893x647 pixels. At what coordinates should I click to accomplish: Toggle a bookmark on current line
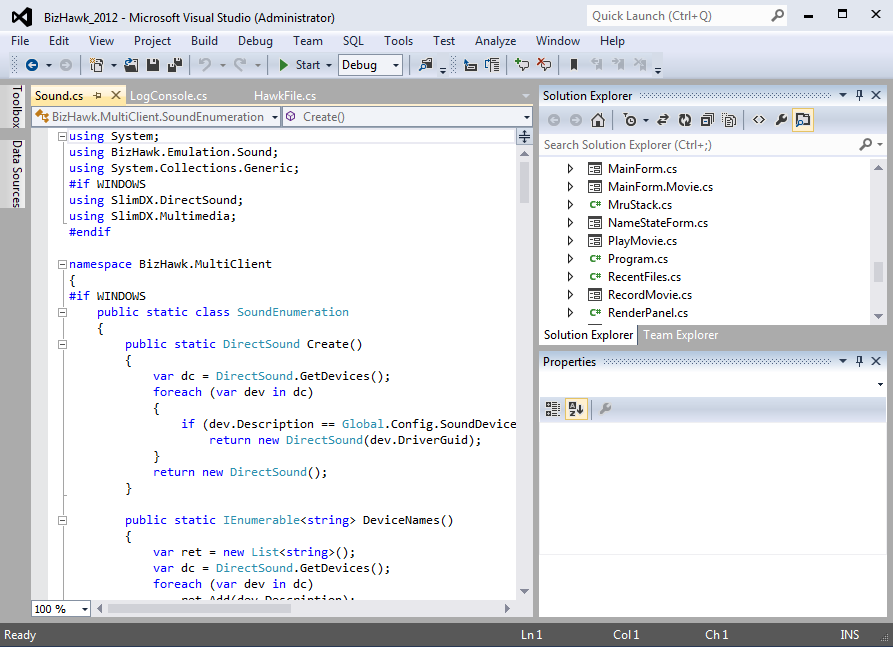pyautogui.click(x=574, y=65)
